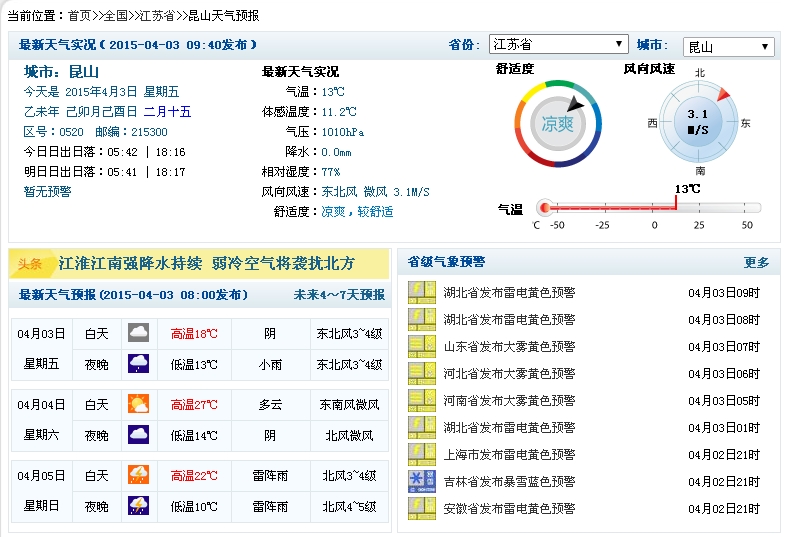
Task: Click the 省级气象预警 panel title
Action: (x=447, y=262)
